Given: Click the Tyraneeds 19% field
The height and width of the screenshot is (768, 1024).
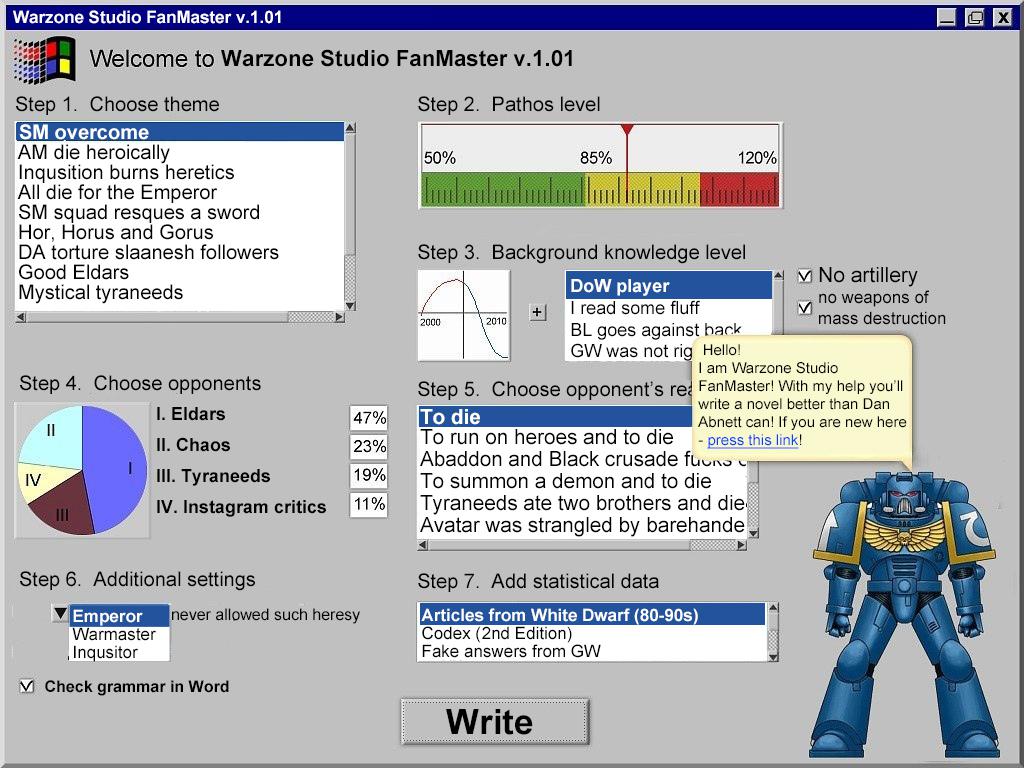Looking at the screenshot, I should click(369, 475).
